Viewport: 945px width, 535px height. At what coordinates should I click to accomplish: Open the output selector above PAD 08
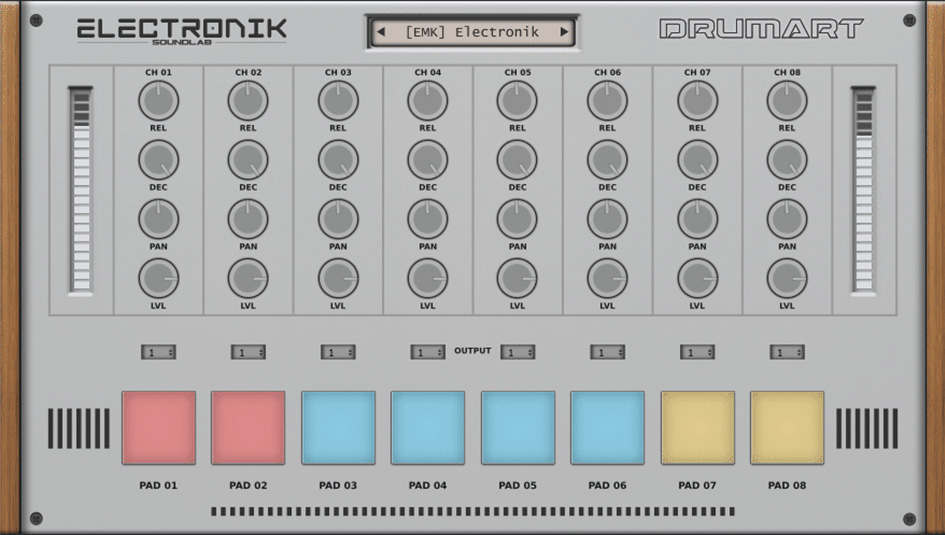click(787, 352)
